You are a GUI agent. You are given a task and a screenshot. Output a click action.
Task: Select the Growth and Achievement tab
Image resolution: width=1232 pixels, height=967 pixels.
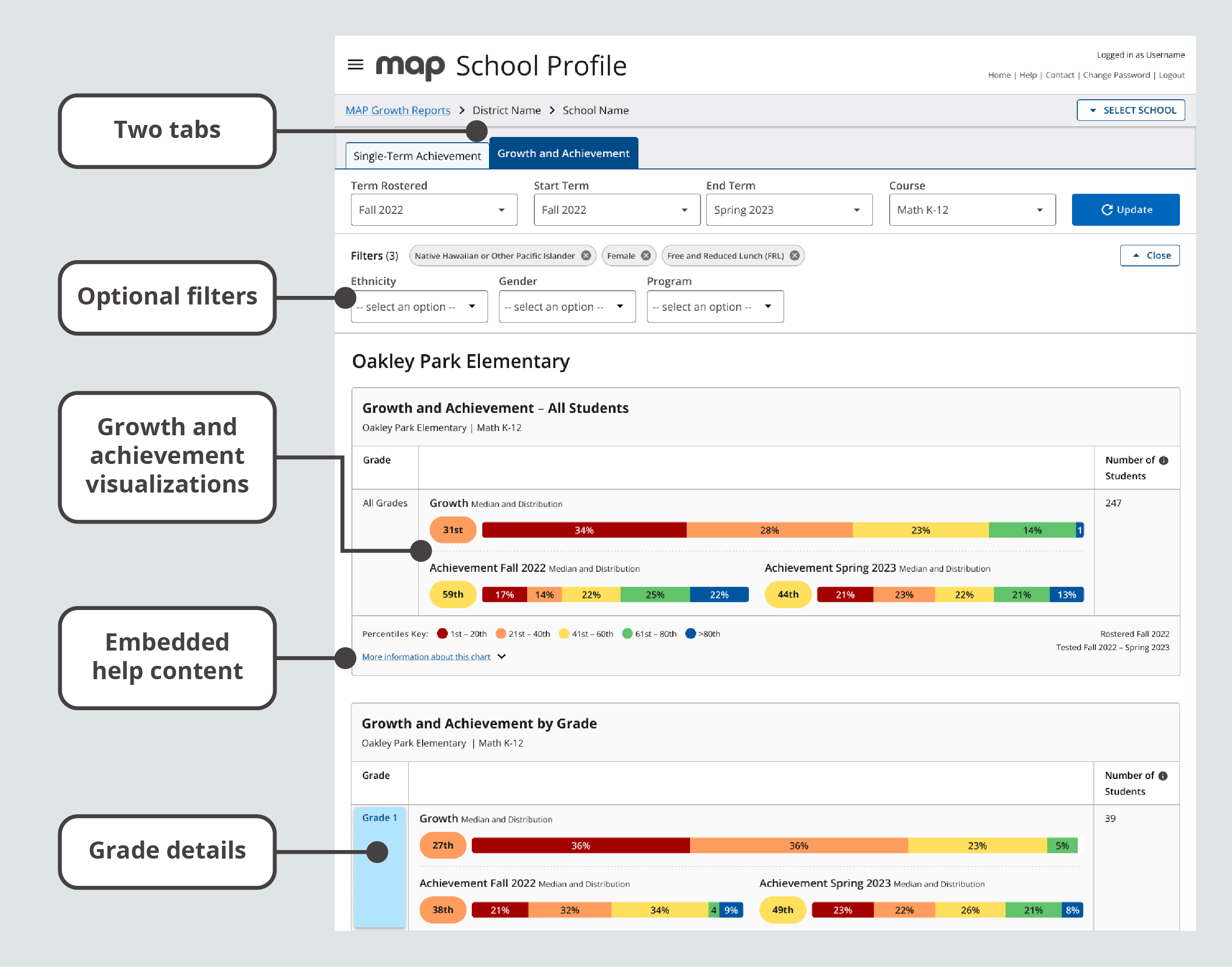click(x=563, y=153)
